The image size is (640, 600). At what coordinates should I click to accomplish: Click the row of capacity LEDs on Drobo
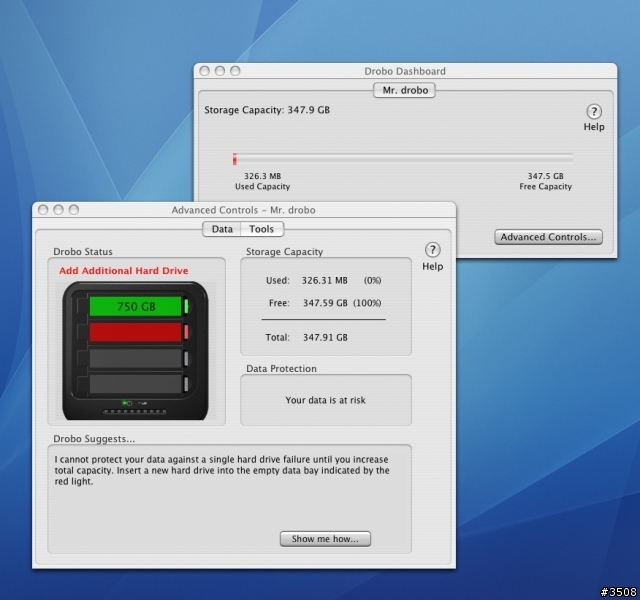coord(135,412)
